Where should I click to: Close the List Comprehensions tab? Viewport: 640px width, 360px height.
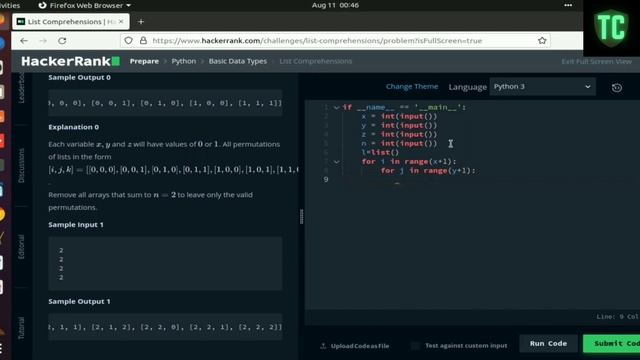coord(121,21)
